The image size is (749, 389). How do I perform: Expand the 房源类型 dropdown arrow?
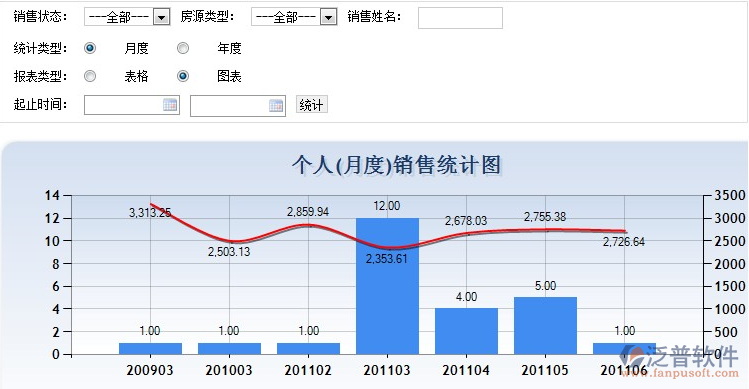click(x=328, y=17)
